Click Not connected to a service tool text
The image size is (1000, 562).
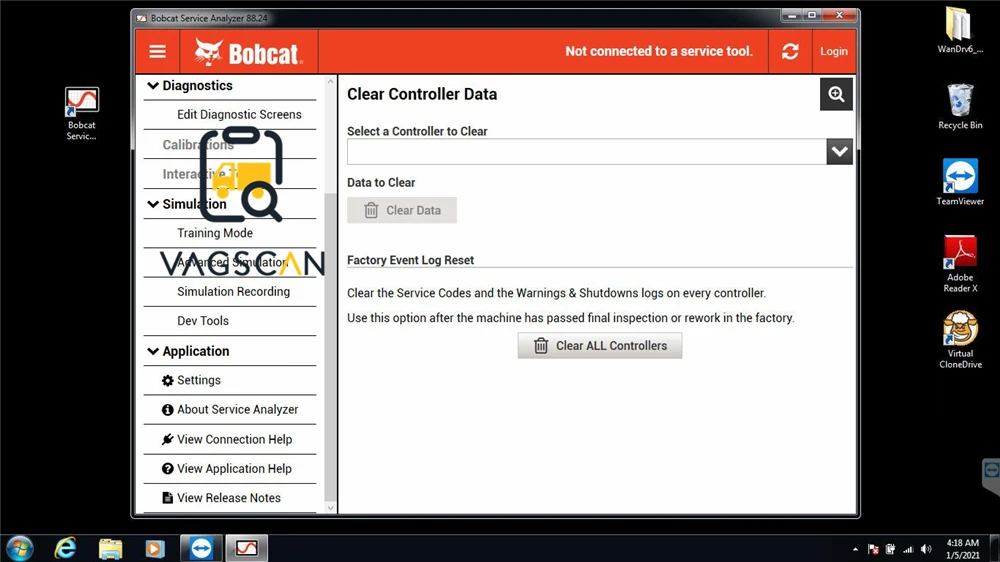coord(659,52)
